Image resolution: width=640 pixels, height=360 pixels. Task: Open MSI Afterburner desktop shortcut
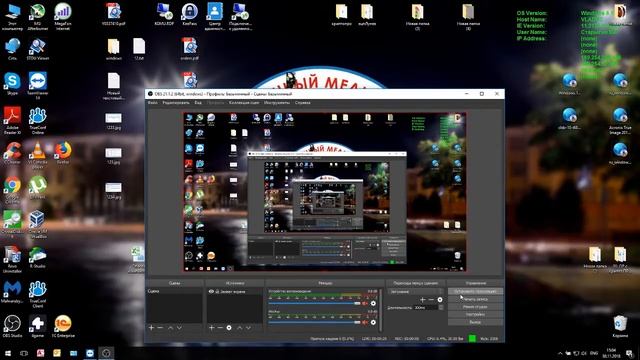pyautogui.click(x=38, y=16)
